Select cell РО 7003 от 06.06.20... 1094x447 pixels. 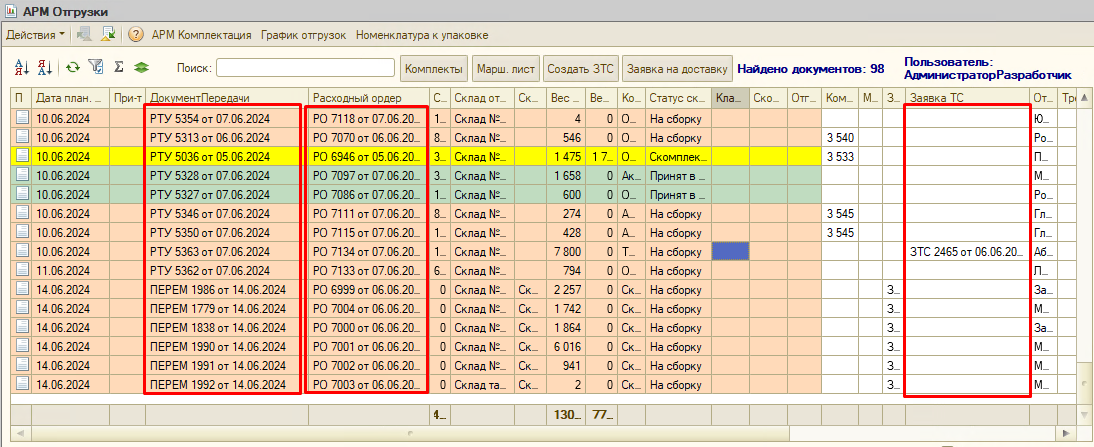pyautogui.click(x=369, y=384)
